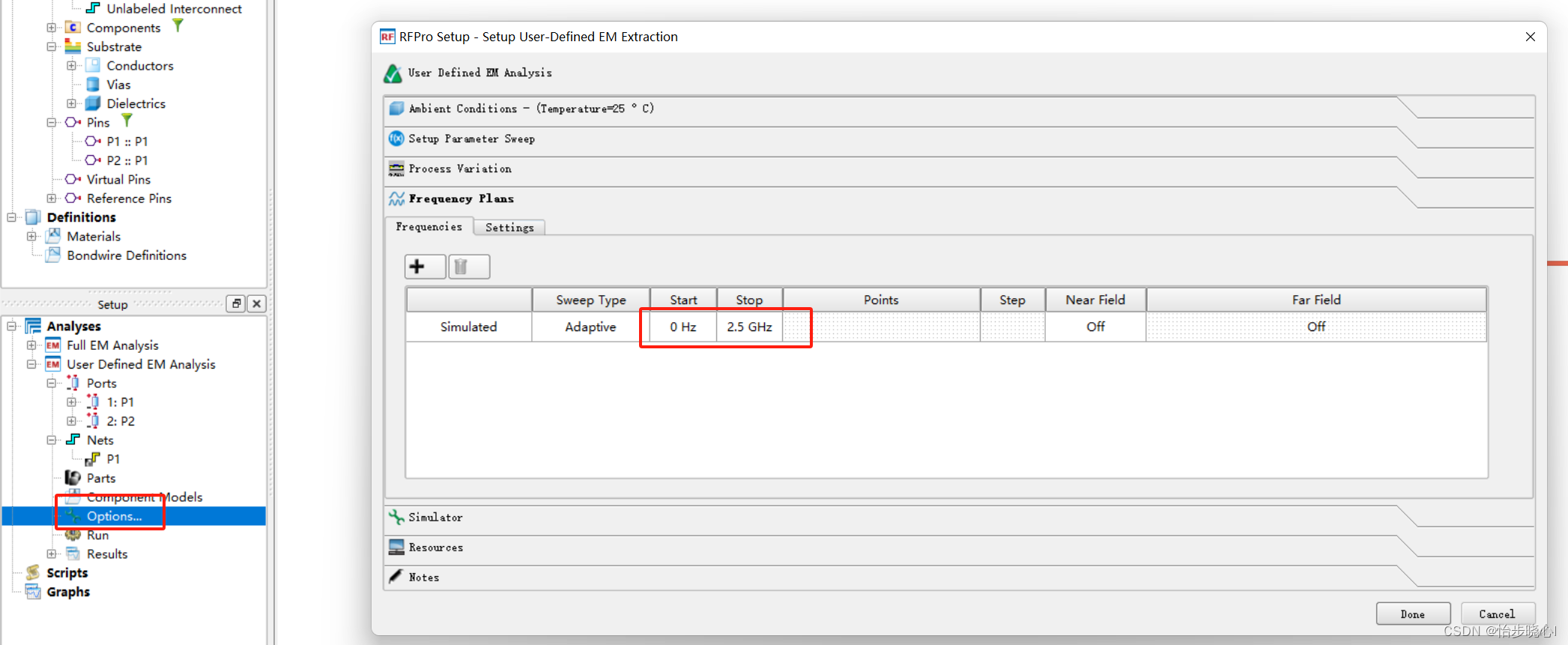This screenshot has width=1568, height=645.
Task: Click the filter funnel next to Components
Action: click(178, 25)
